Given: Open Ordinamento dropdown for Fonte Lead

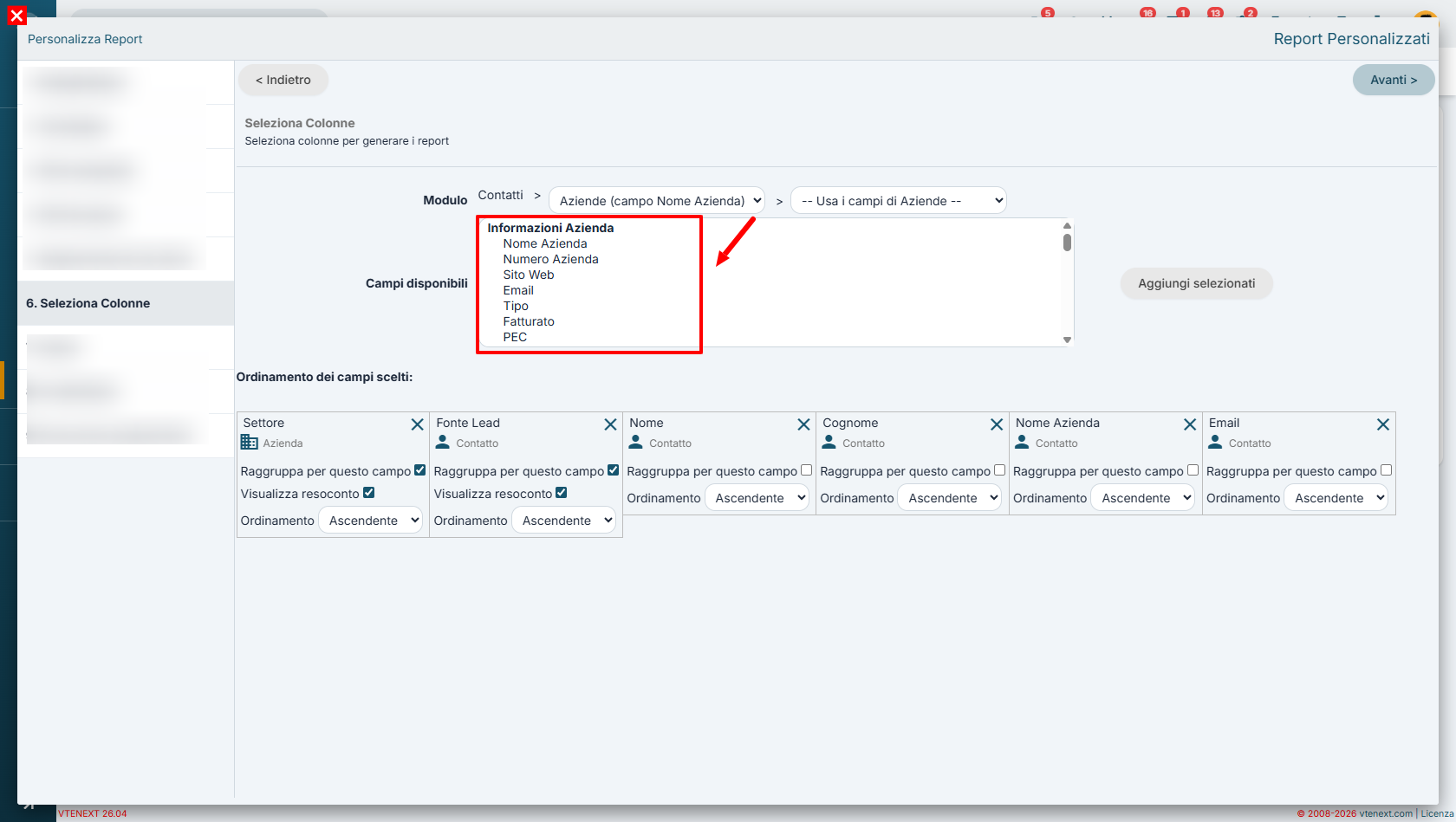Looking at the screenshot, I should (x=564, y=521).
